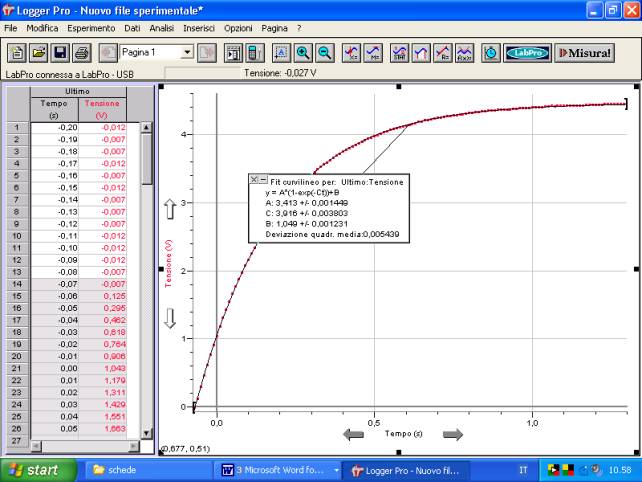
Task: Click the data table vertical scrollbar thumb
Action: click(147, 160)
